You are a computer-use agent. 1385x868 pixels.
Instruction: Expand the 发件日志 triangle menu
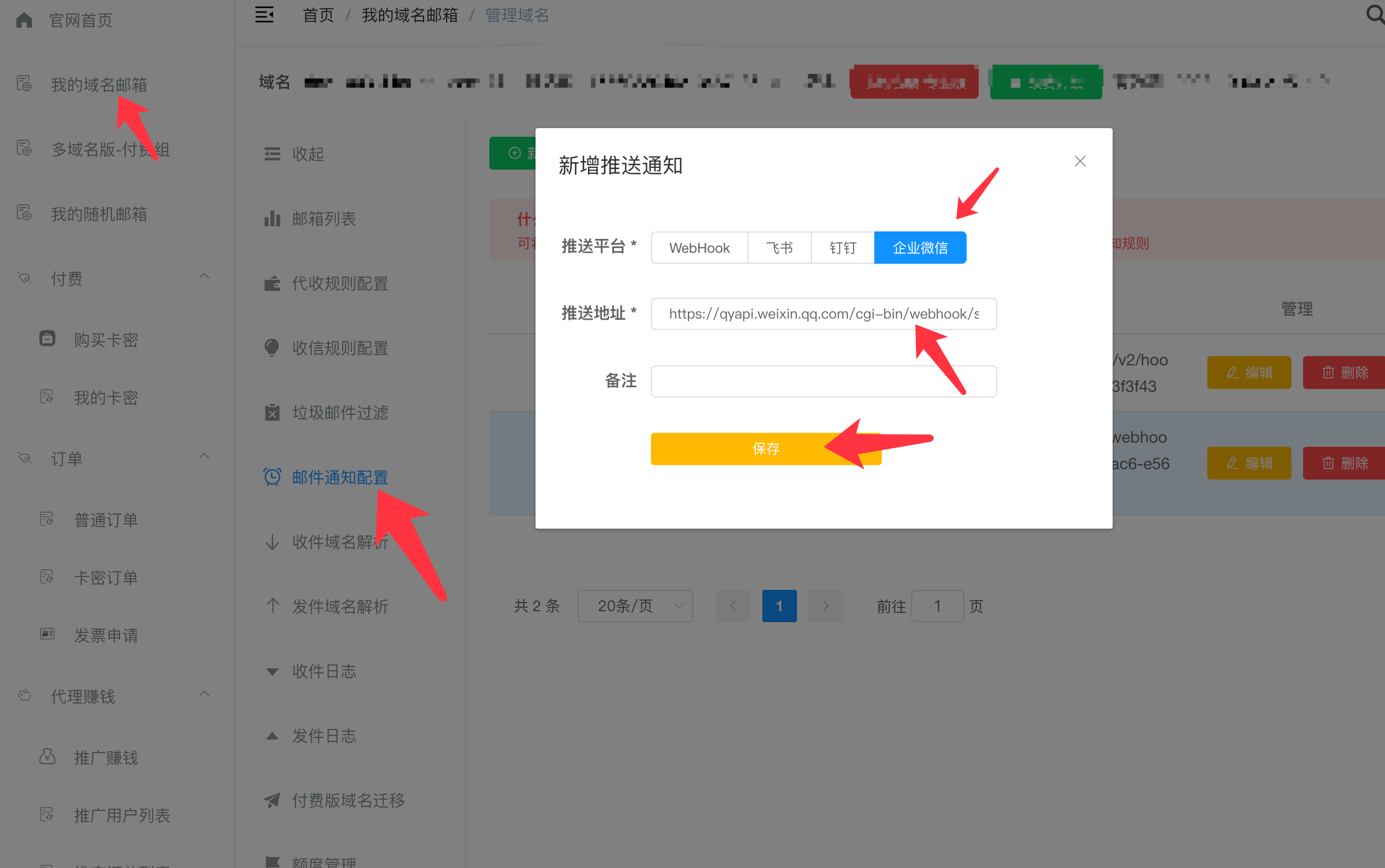(272, 736)
